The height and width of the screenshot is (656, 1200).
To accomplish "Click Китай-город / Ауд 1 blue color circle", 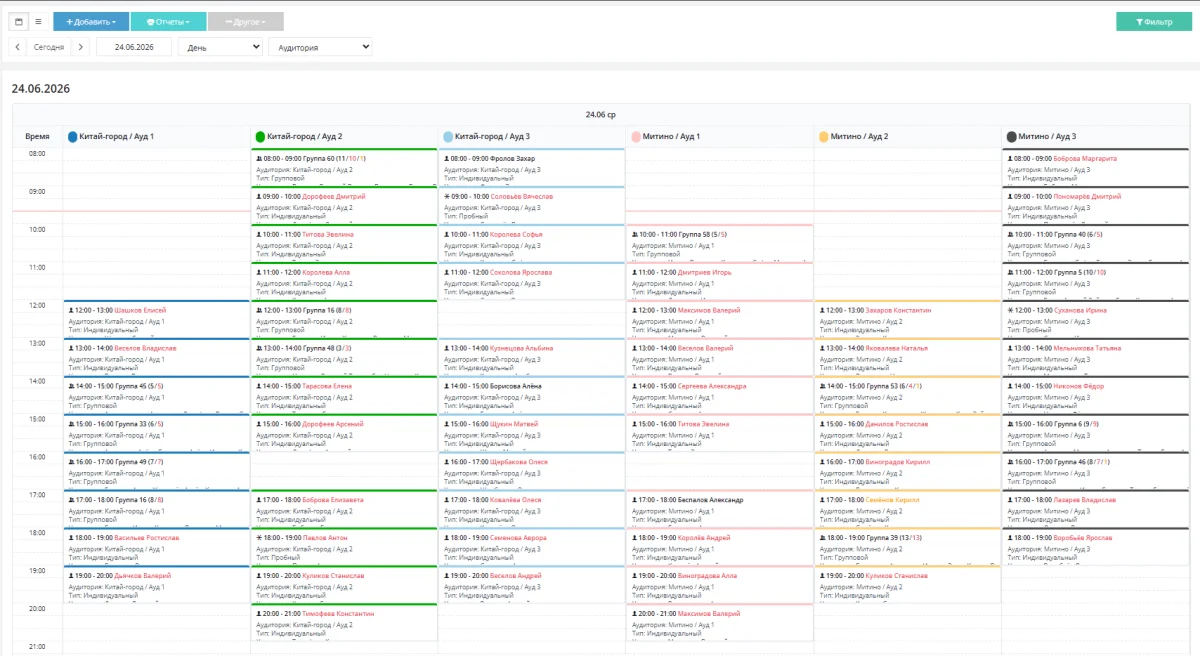I will tap(72, 136).
